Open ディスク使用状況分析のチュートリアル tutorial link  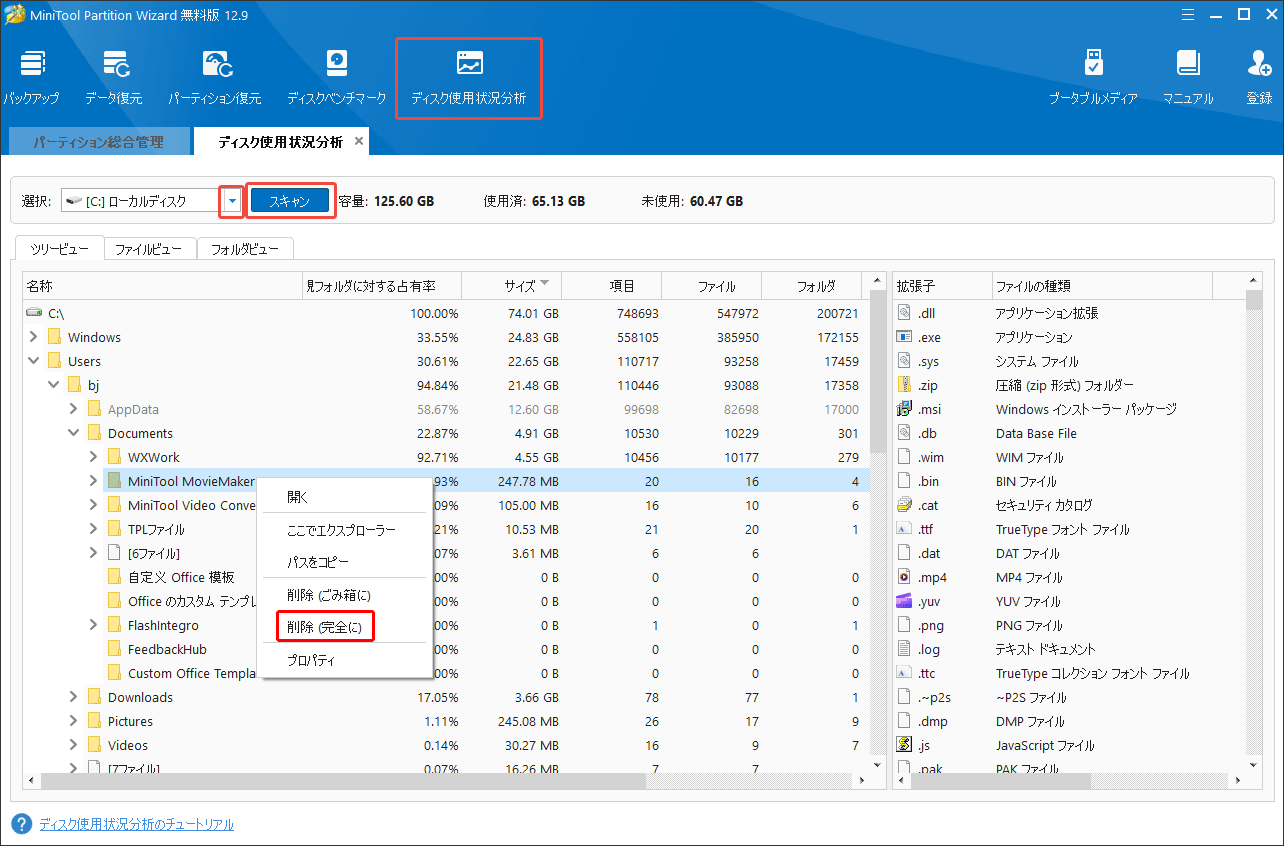(x=136, y=824)
